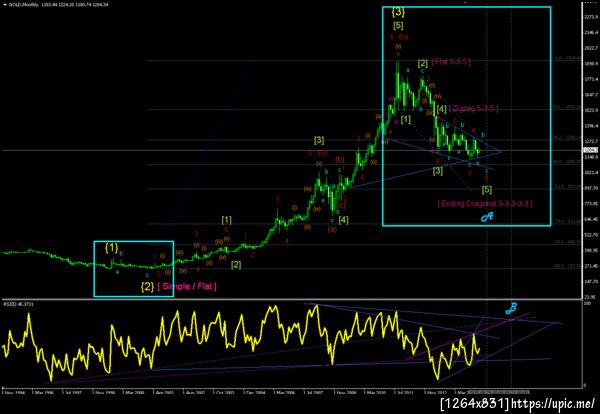
Task: Click the [5] label above 'Ending Diagonal'
Action: 487,189
